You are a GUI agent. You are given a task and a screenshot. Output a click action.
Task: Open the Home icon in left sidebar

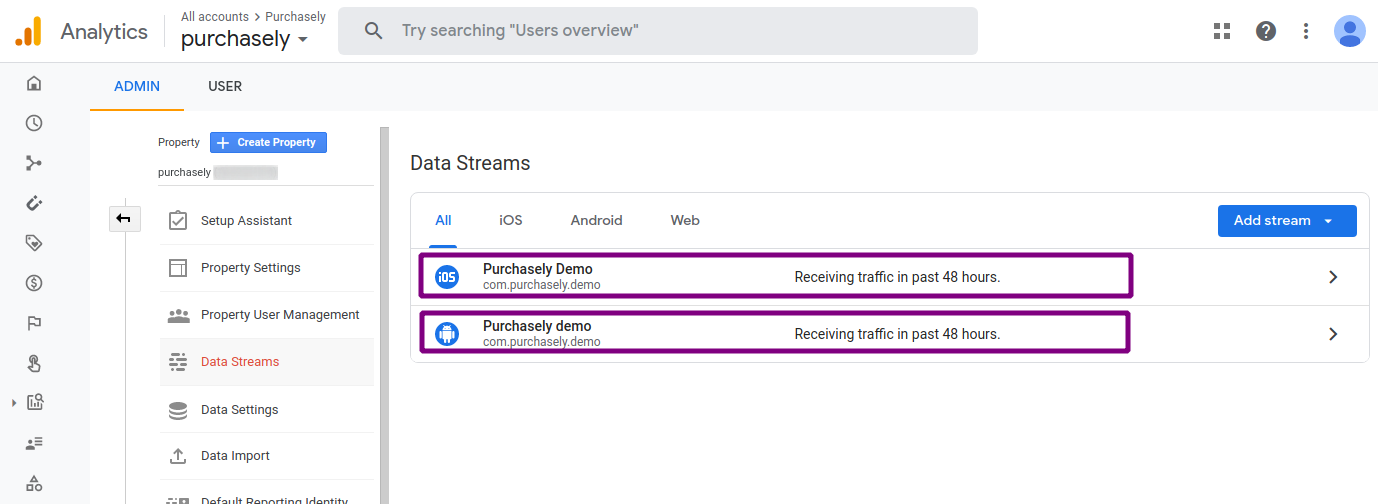(34, 83)
